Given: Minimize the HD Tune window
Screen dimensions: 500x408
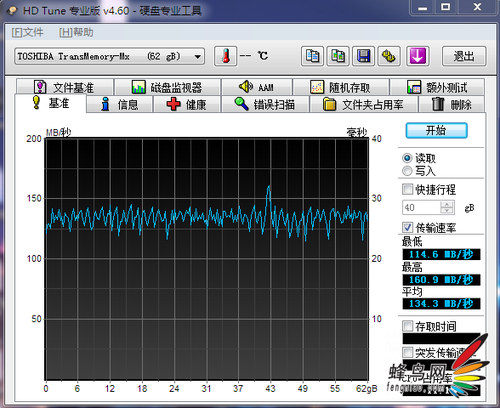Looking at the screenshot, I should pos(422,7).
